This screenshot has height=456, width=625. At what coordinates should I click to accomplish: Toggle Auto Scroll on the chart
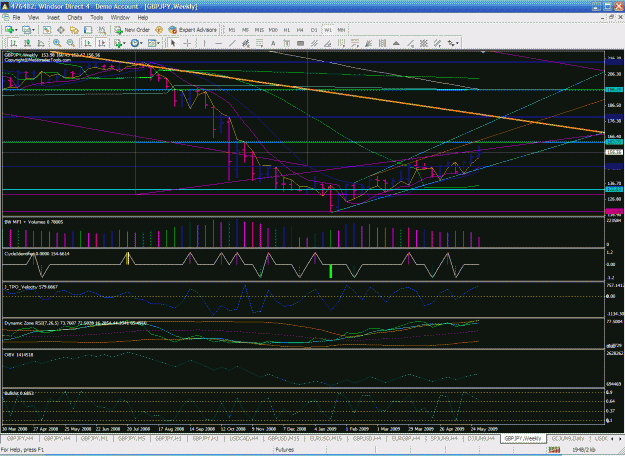(88, 43)
